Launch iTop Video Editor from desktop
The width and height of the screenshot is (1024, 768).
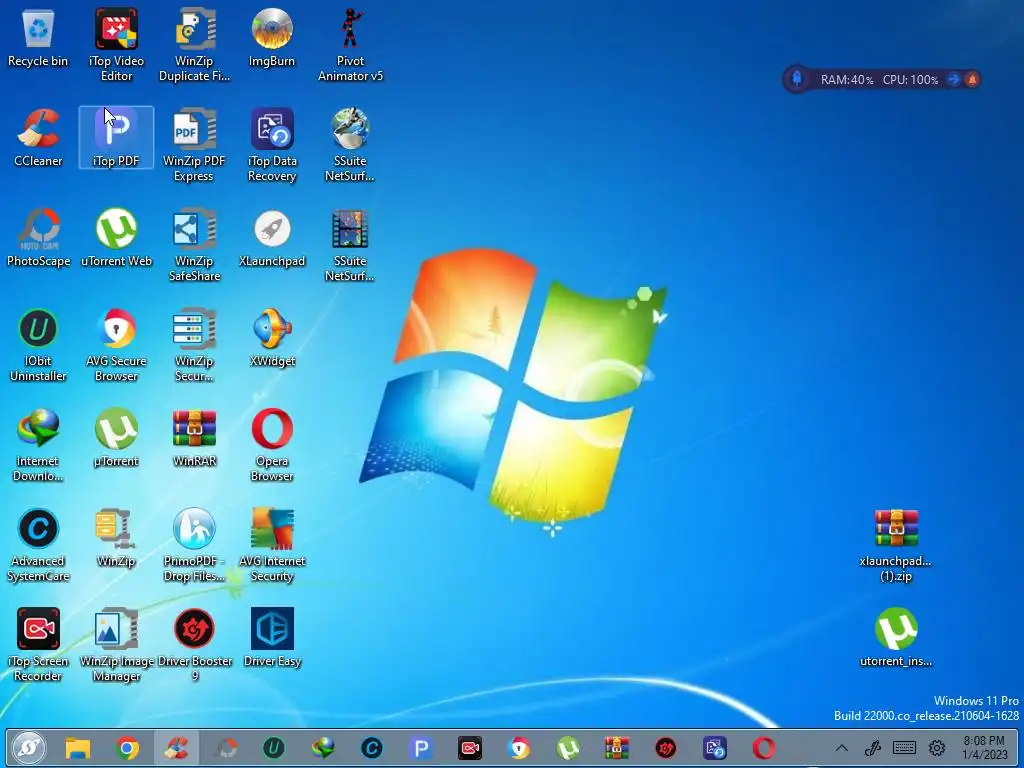point(116,44)
